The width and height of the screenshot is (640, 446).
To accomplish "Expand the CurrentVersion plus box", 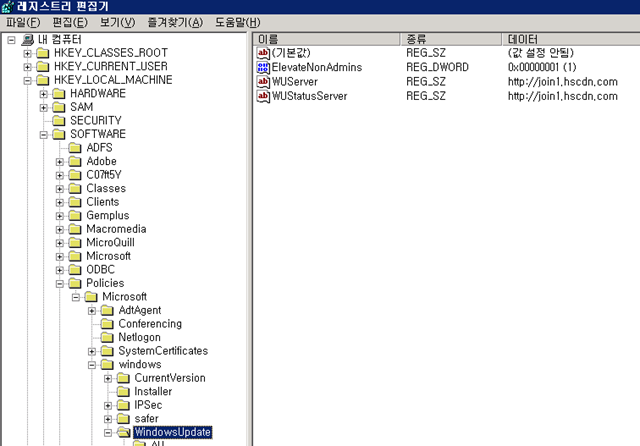I will click(108, 379).
